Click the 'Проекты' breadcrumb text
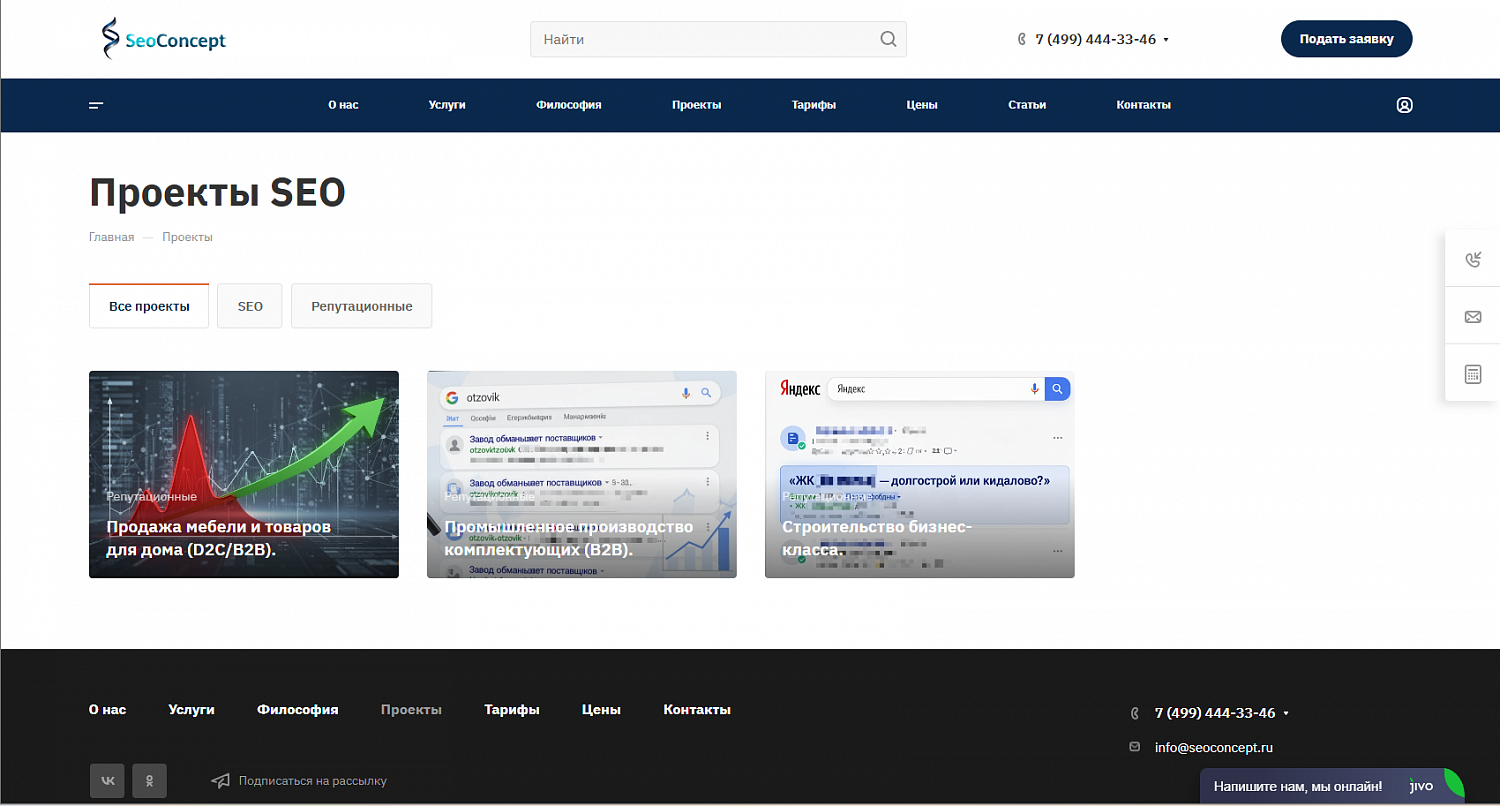1500x806 pixels. 187,237
